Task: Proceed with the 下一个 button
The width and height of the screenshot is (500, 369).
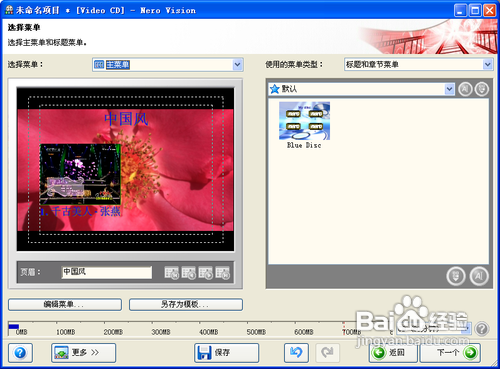Action: tap(450, 353)
